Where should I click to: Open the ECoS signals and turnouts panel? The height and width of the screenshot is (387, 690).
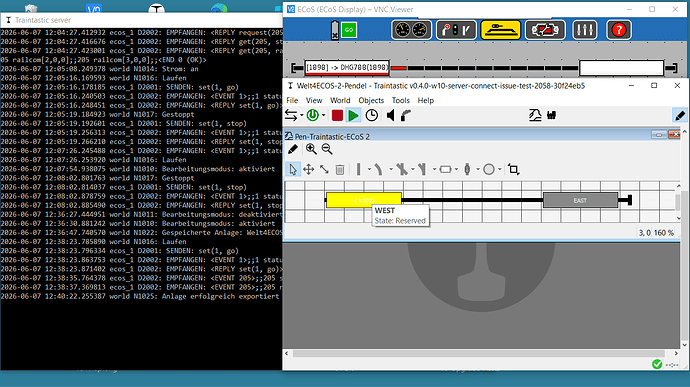(456, 30)
